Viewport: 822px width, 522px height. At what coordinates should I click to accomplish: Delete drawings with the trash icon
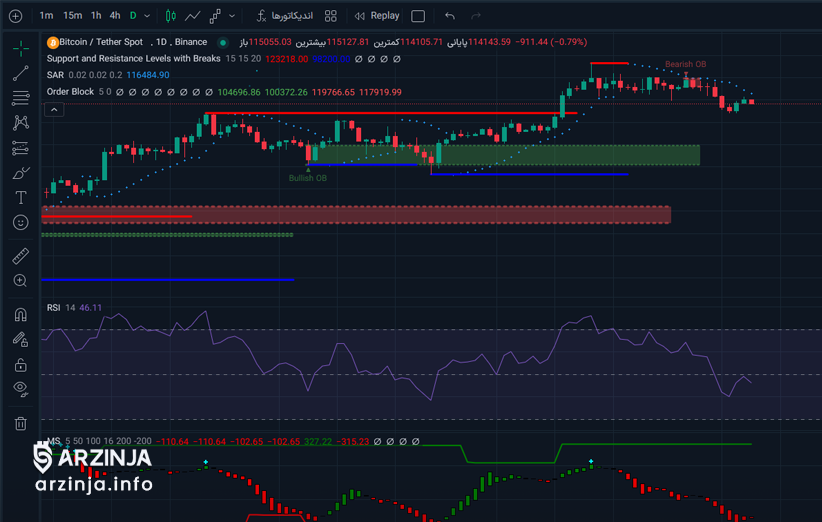[x=21, y=423]
